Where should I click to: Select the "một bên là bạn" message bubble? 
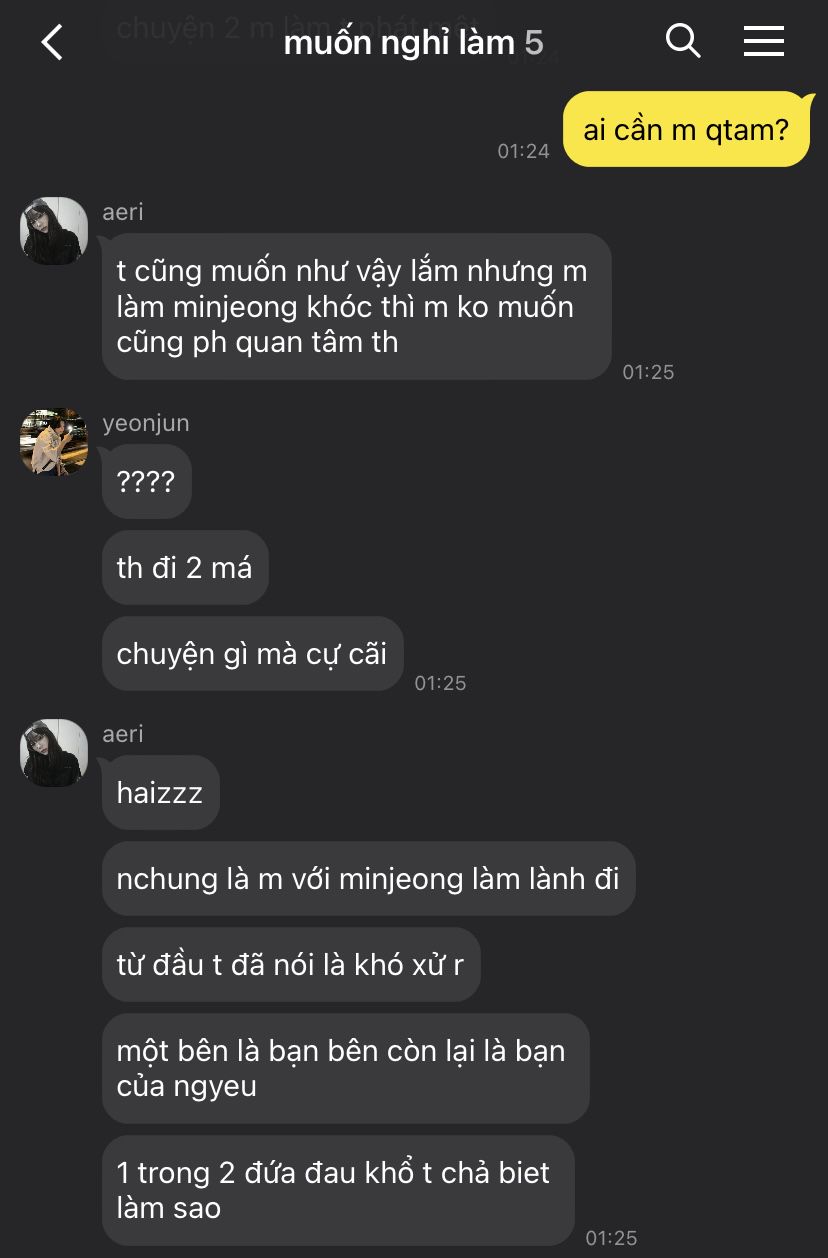345,1068
